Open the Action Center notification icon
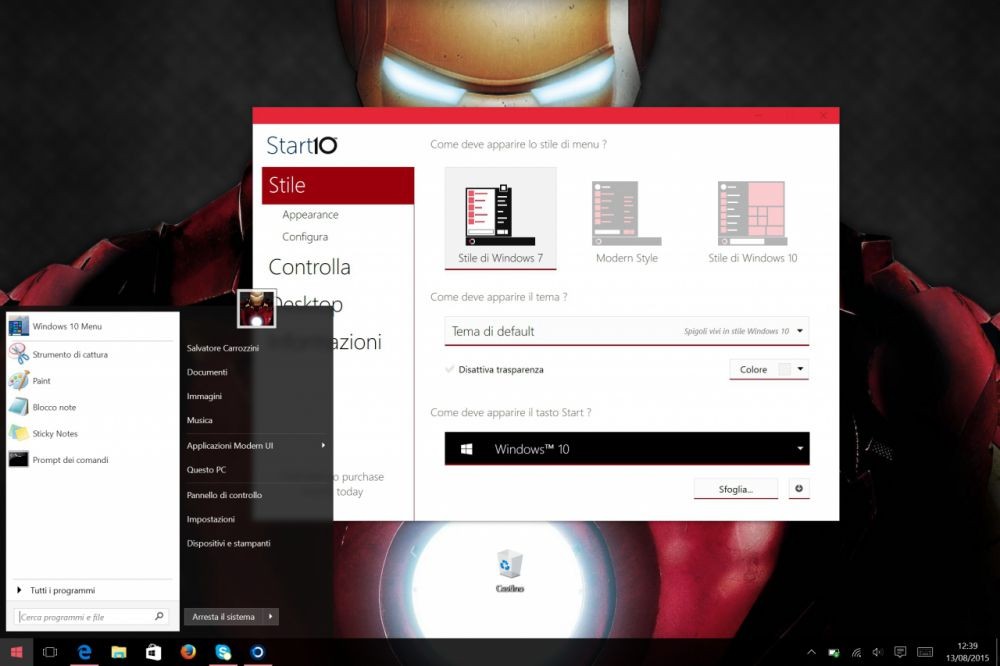This screenshot has height=666, width=1000. (900, 652)
